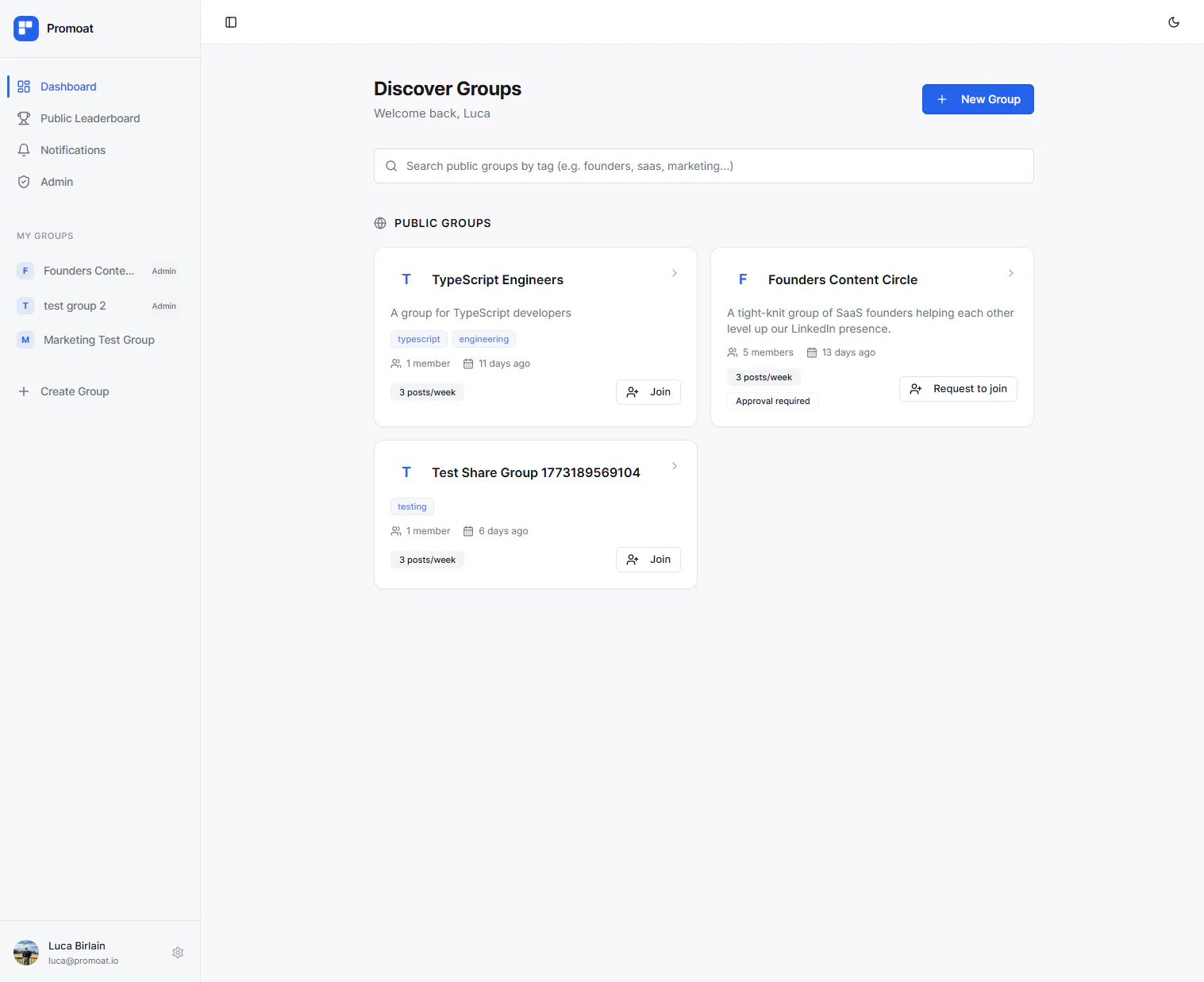Image resolution: width=1204 pixels, height=982 pixels.
Task: Switch to dark mode with moon icon
Action: coord(1174,22)
